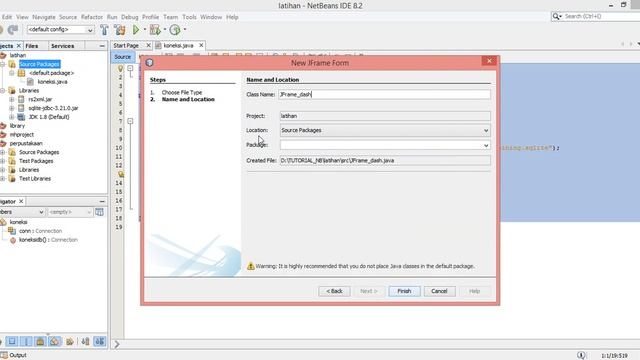Viewport: 640px width, 360px height.
Task: Select the koneksi class node in Navigator
Action: 18,222
